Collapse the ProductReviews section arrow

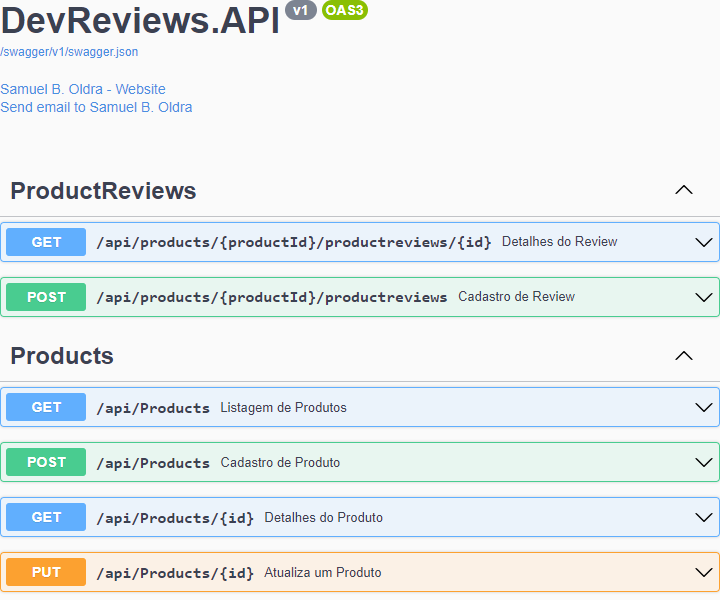click(x=684, y=190)
